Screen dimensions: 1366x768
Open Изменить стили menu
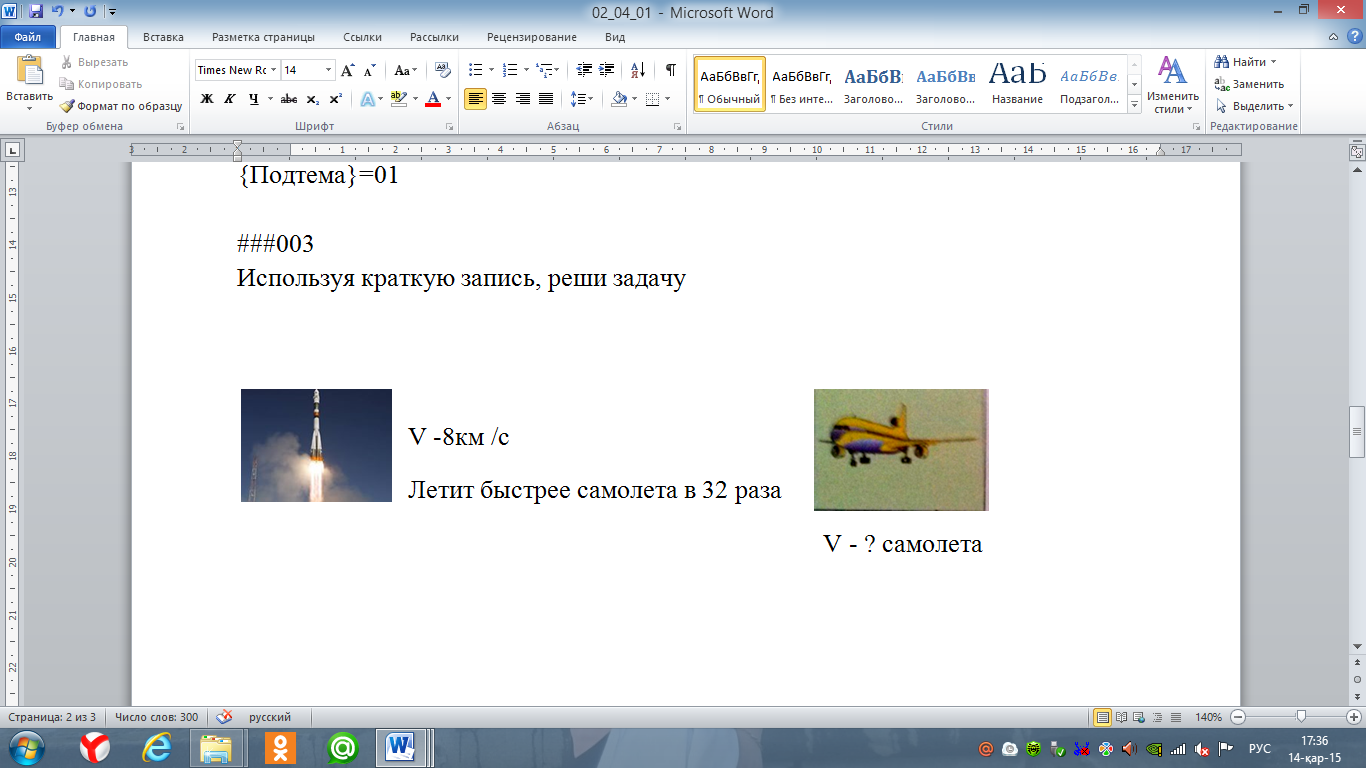point(1172,84)
